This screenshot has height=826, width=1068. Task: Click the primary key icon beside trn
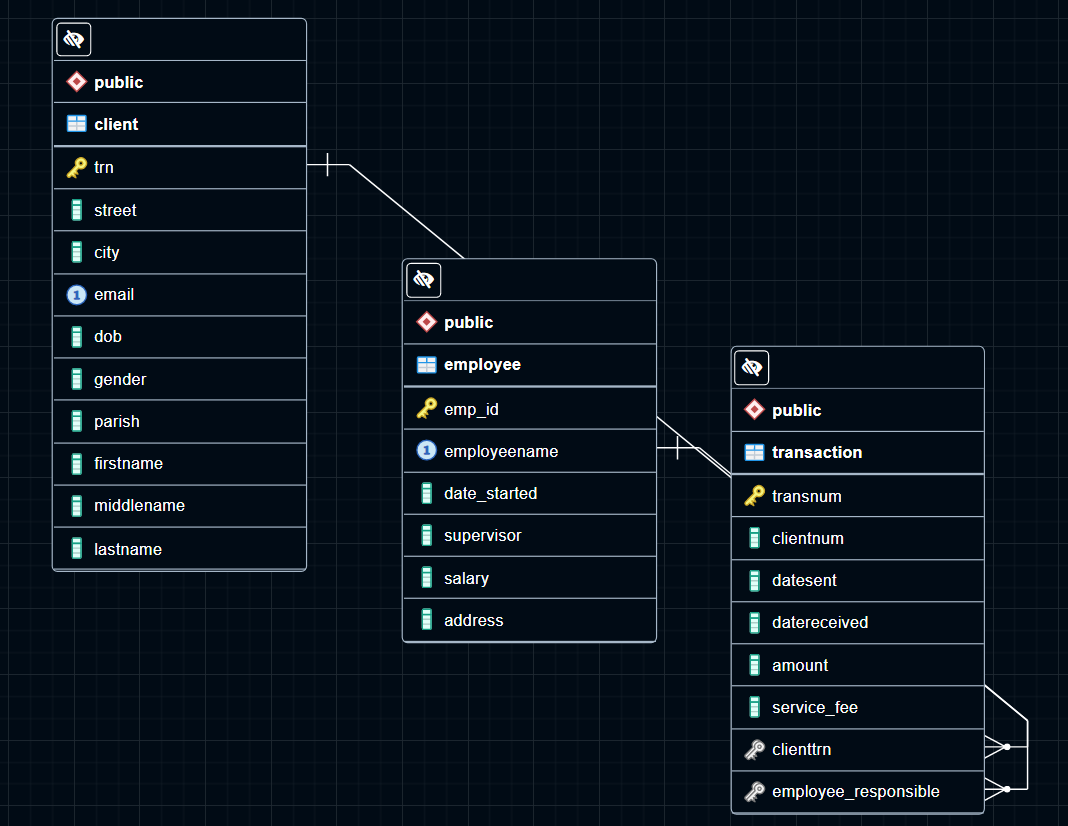click(x=75, y=167)
